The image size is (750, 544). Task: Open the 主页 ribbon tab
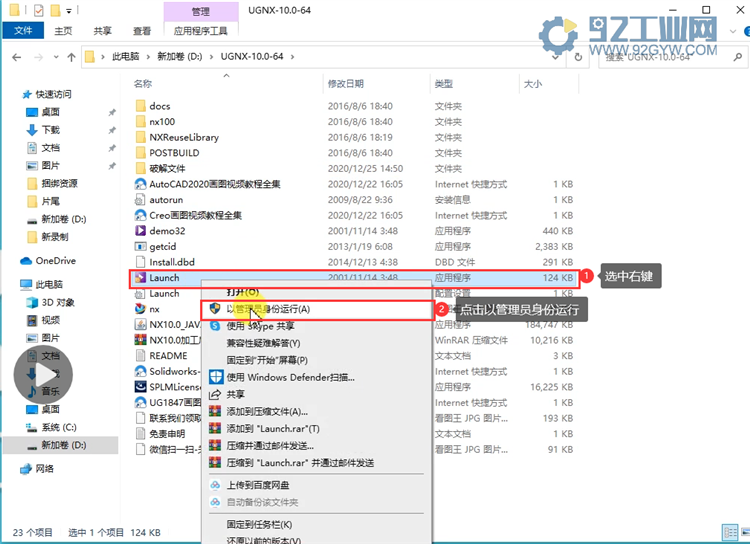(x=63, y=31)
